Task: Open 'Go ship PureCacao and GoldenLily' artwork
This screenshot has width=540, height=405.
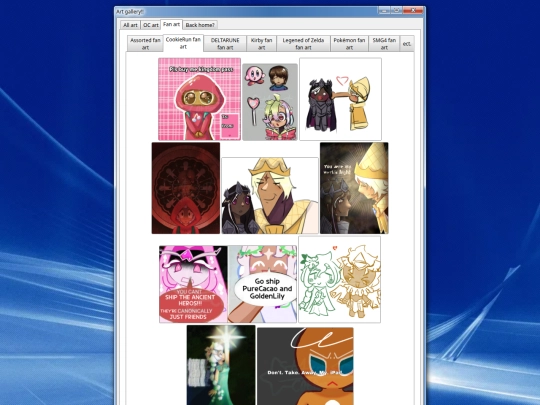Action: (x=262, y=284)
